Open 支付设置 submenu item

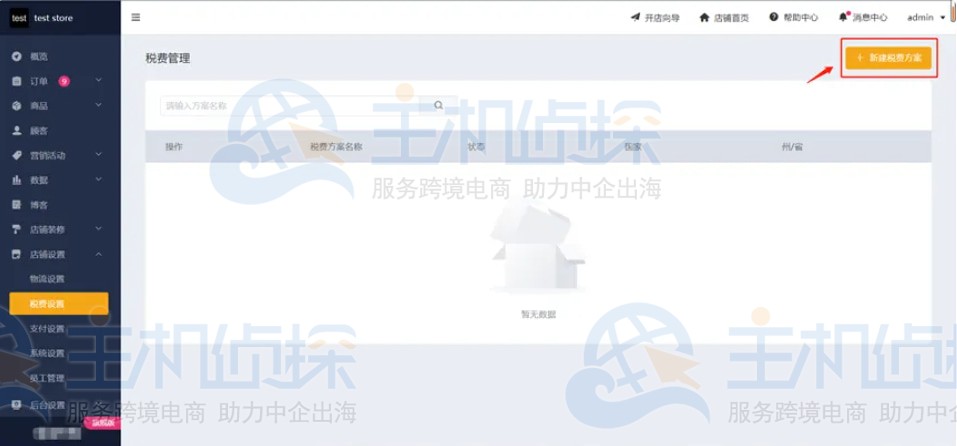pos(47,329)
